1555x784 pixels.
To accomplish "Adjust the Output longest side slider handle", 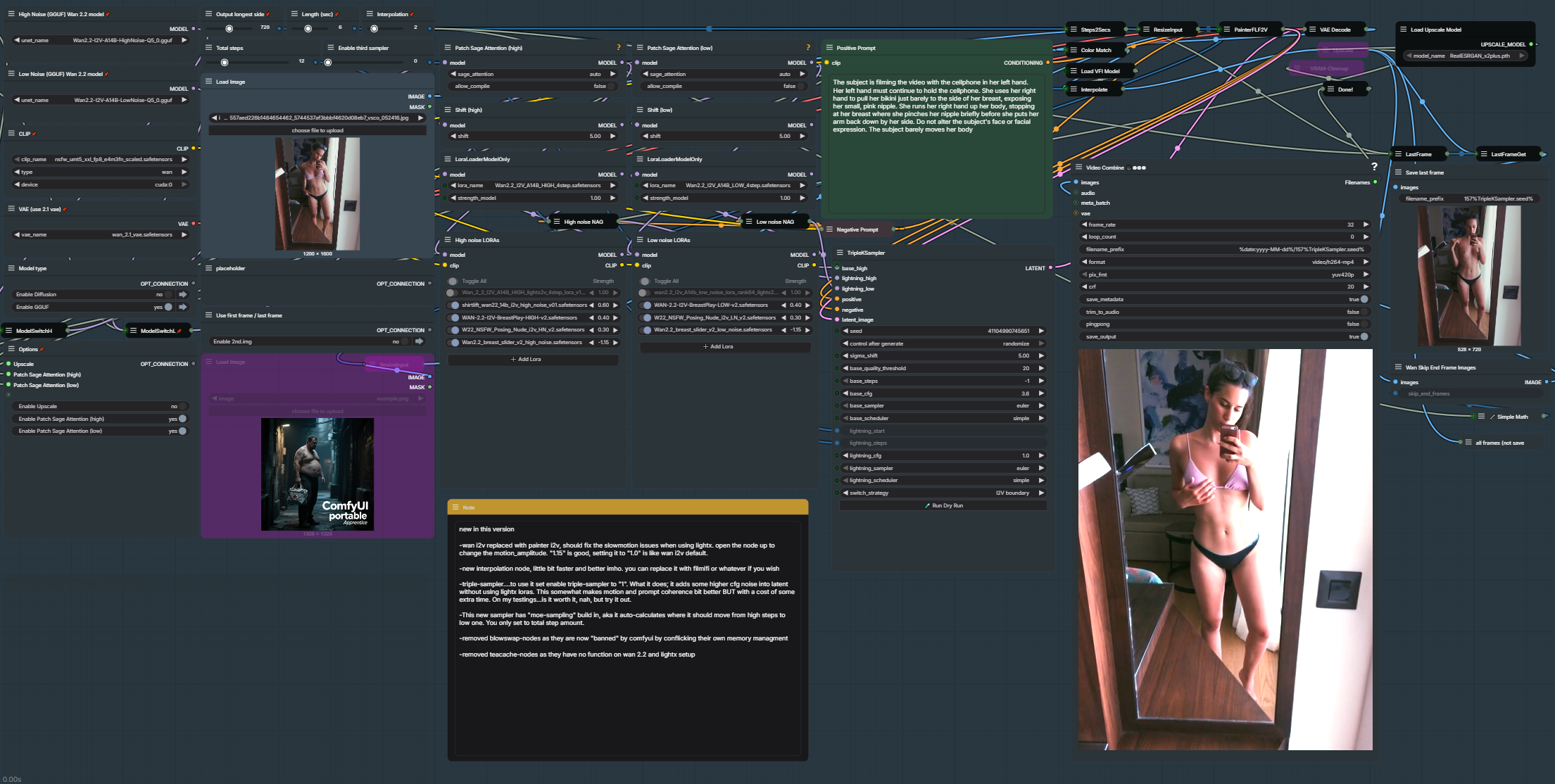I will 229,28.
